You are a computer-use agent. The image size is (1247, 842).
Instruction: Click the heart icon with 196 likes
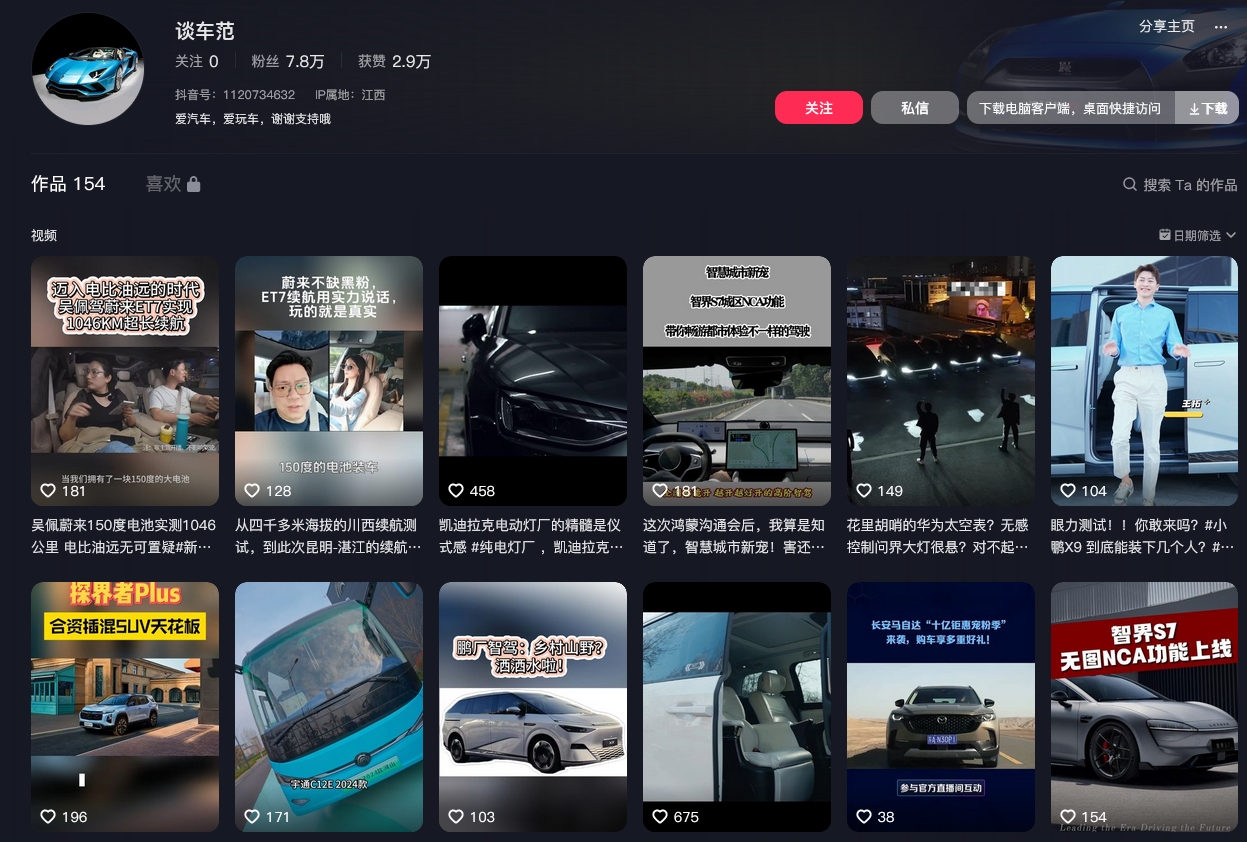tap(48, 817)
